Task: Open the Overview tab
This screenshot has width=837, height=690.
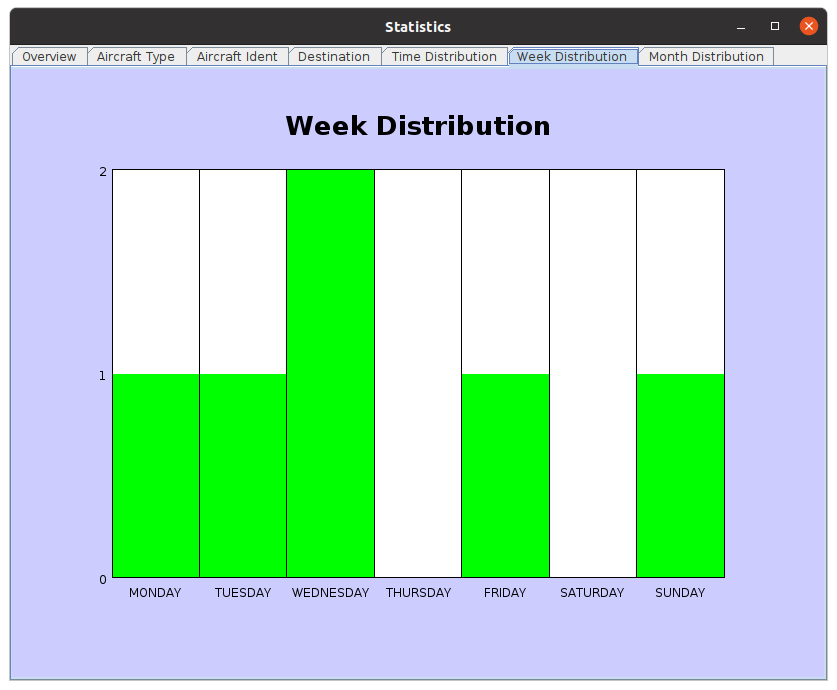Action: (49, 57)
